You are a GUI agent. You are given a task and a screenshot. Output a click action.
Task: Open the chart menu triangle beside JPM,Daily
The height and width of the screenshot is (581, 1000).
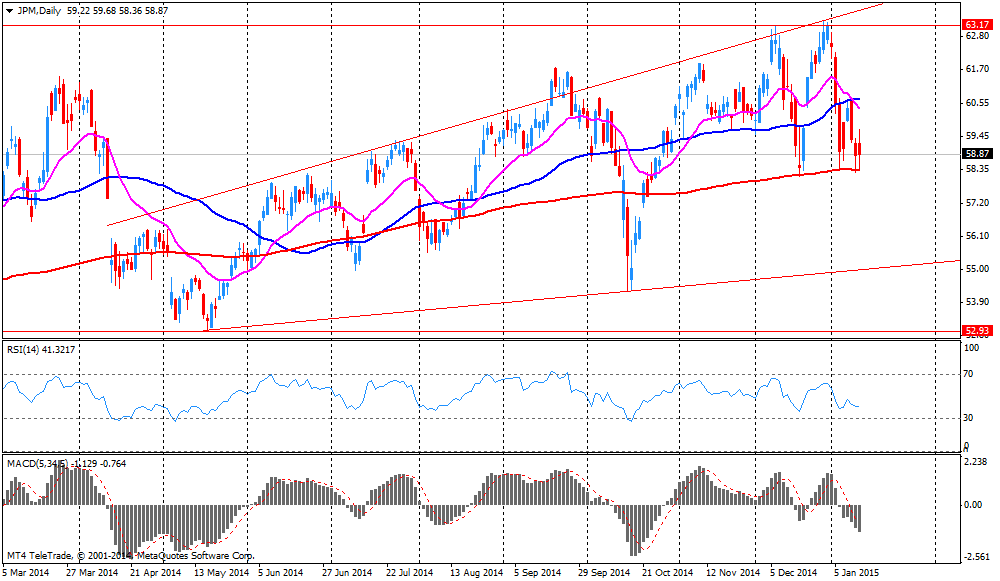pos(9,11)
